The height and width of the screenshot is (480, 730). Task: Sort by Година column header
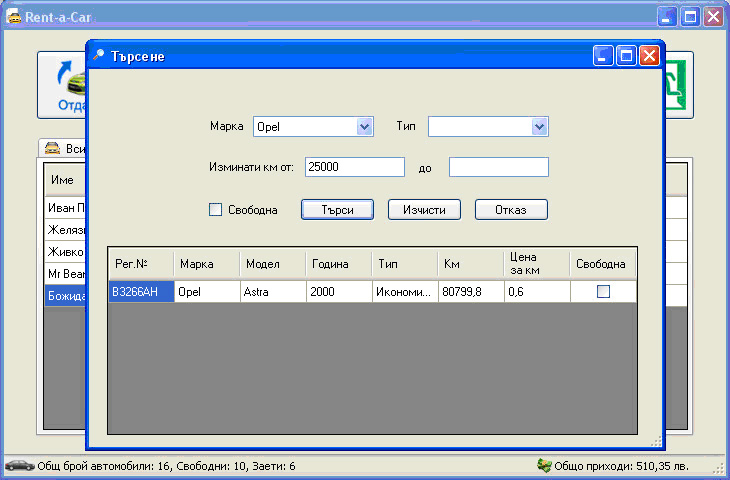click(339, 264)
